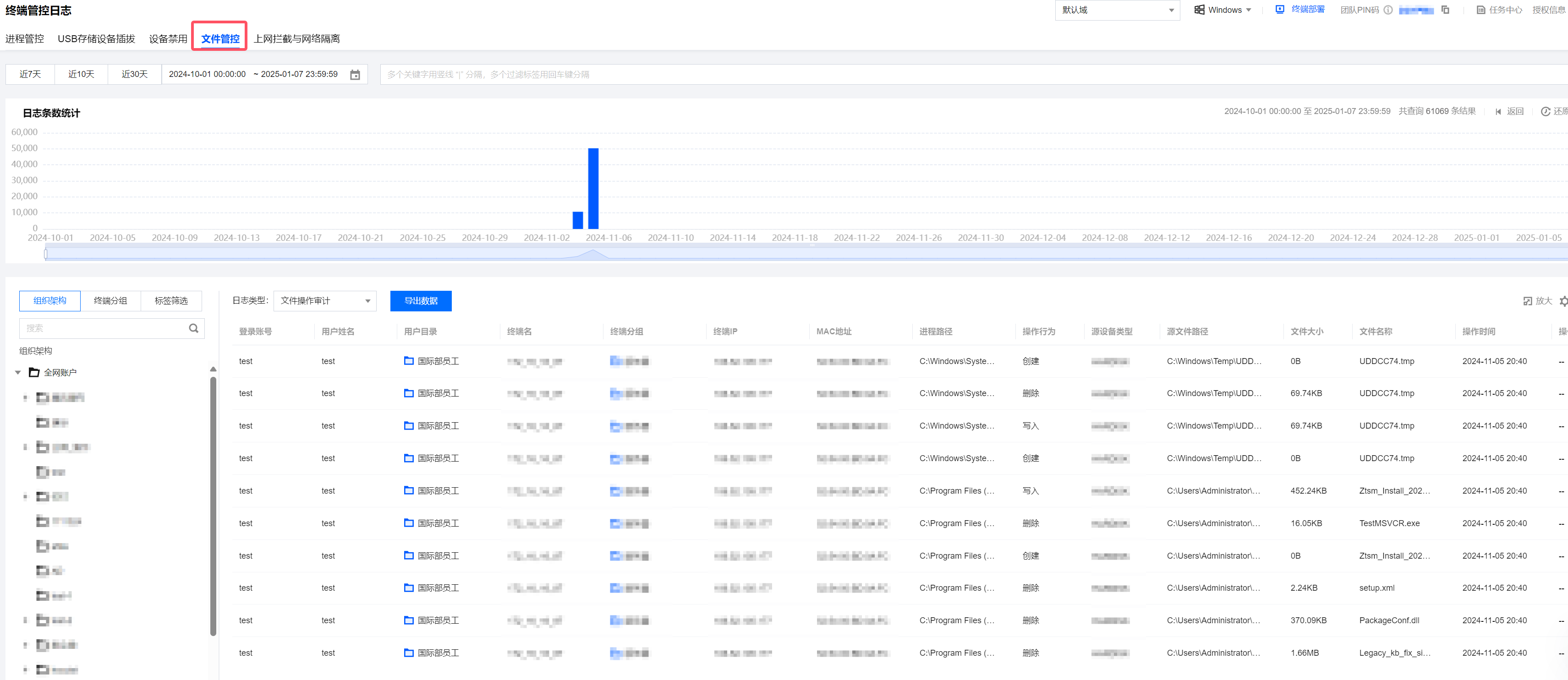
Task: Open the 默认域 domain dropdown
Action: coord(1117,10)
